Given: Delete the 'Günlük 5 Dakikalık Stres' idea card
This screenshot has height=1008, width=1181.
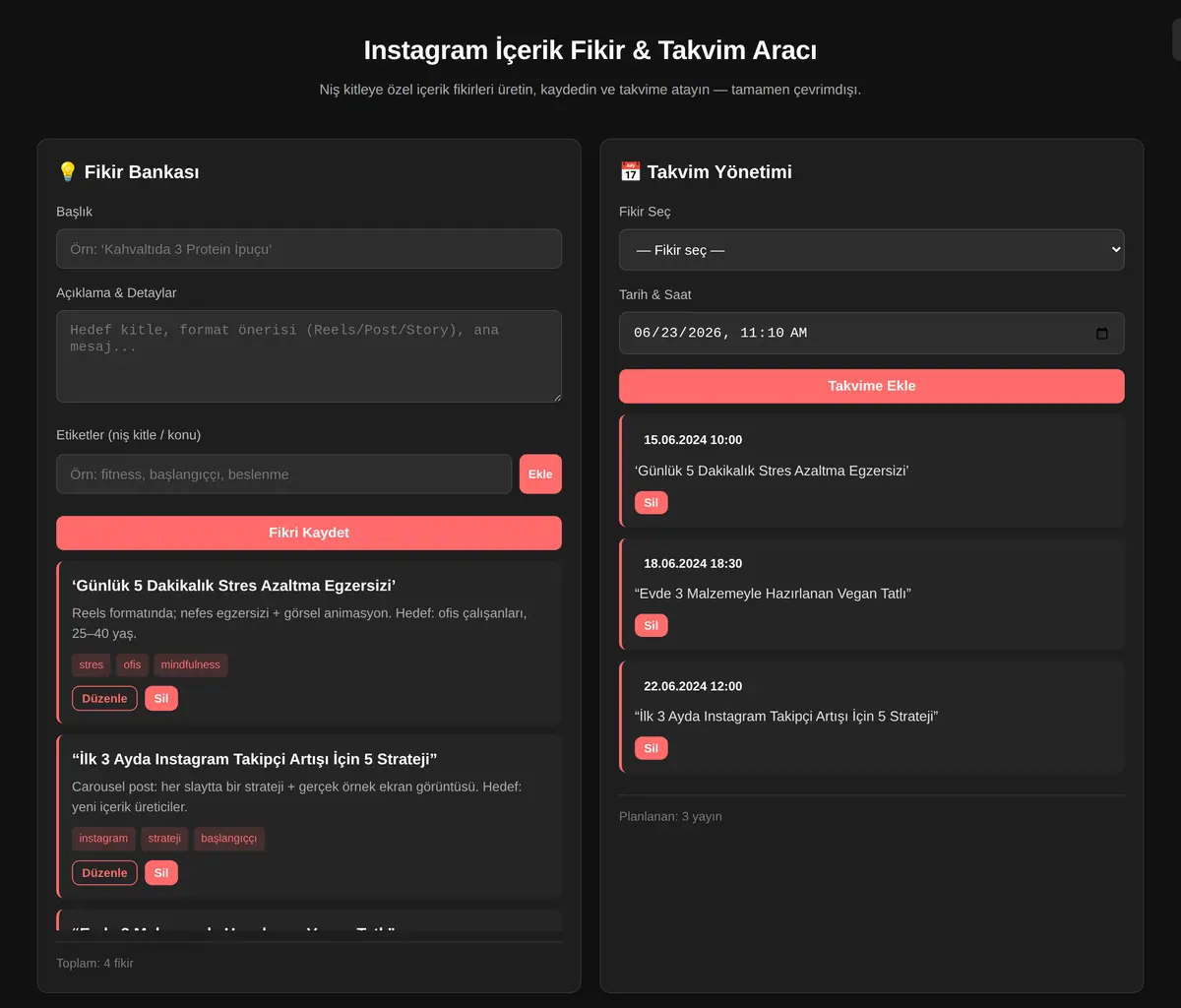Looking at the screenshot, I should [161, 699].
